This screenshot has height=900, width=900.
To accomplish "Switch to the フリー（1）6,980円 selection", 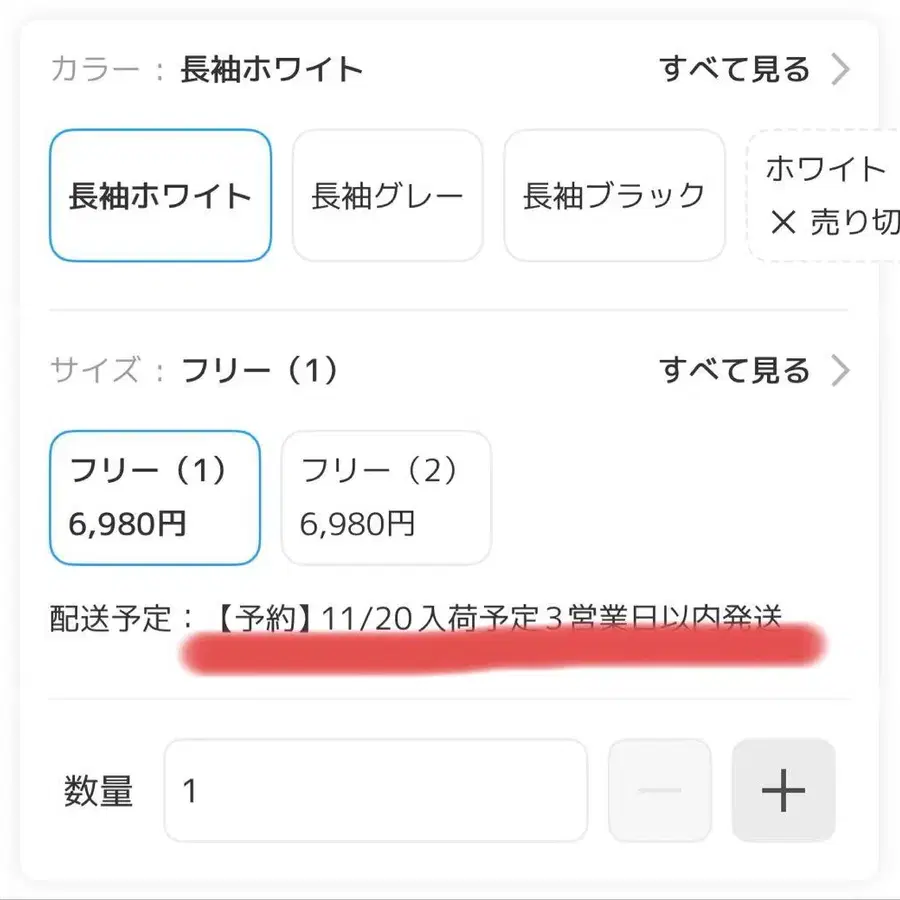I will (155, 497).
